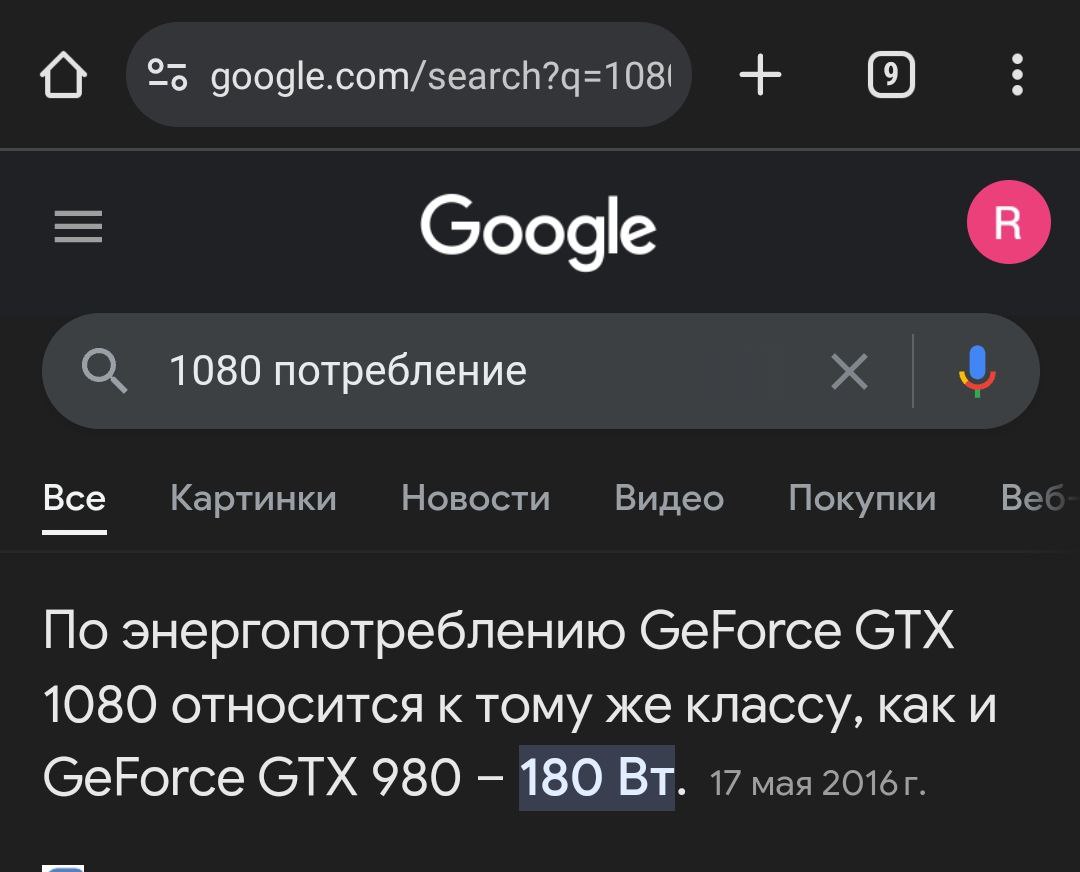Switch to the Новости tab
This screenshot has width=1080, height=872.
click(476, 498)
